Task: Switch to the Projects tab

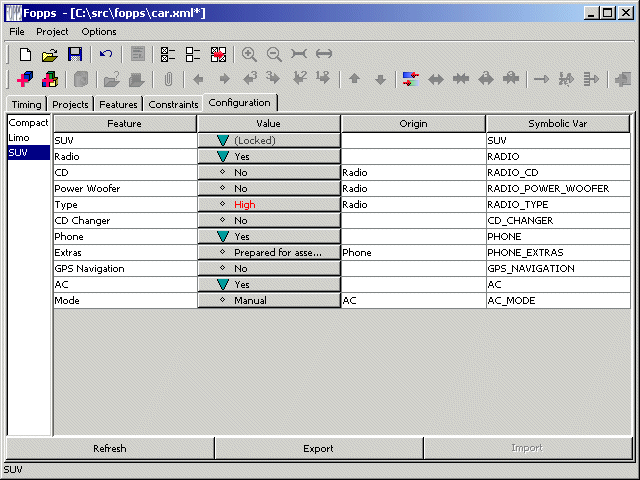Action: pos(70,104)
